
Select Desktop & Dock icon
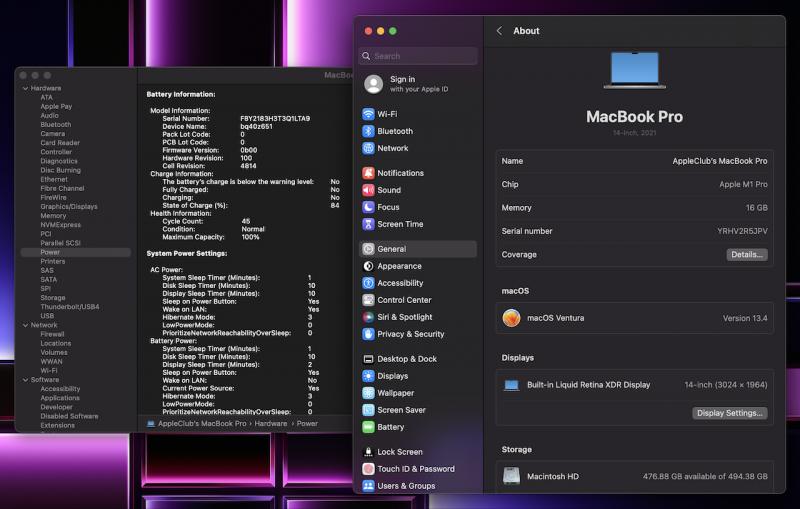click(368, 359)
